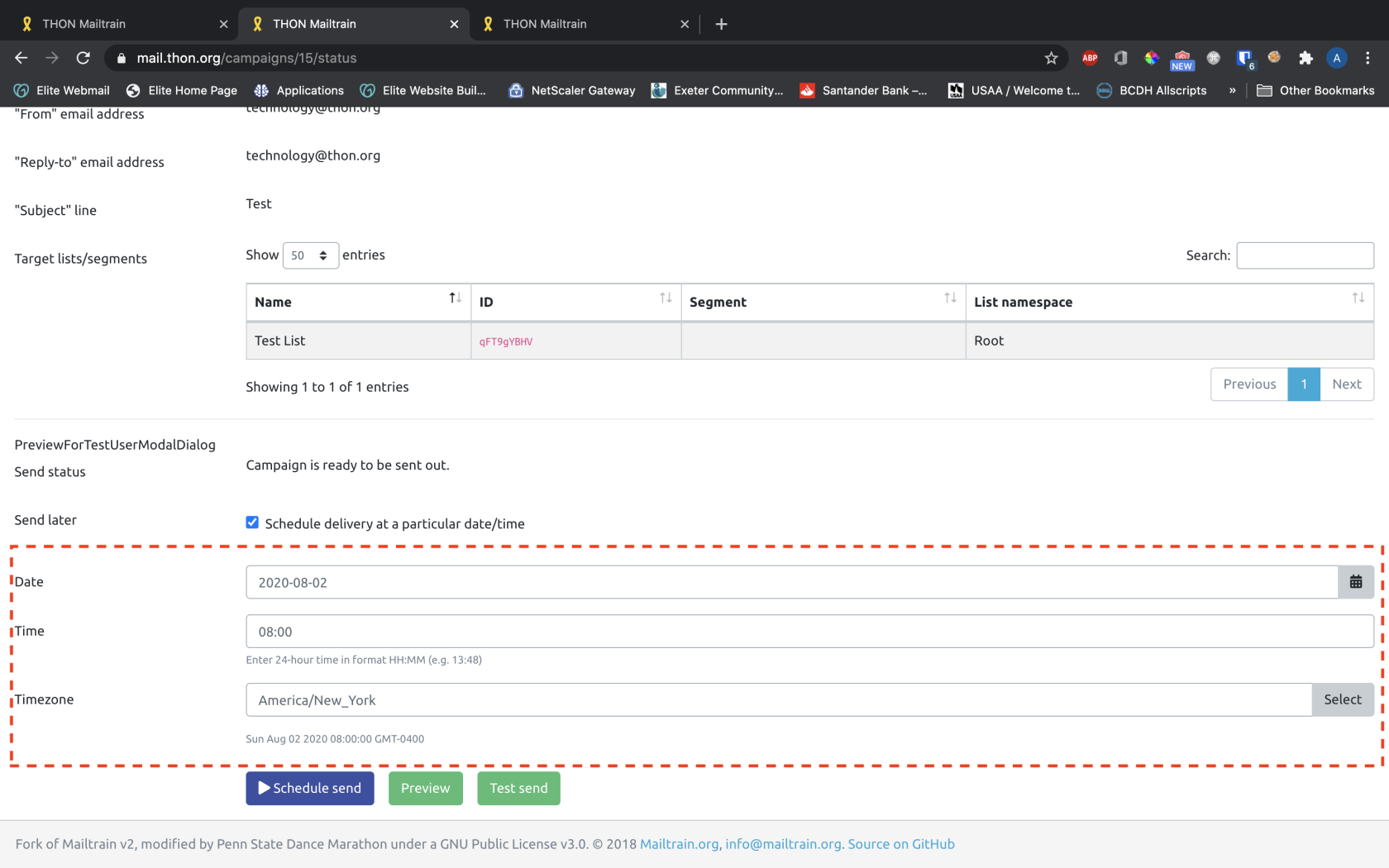Open the NetScaler Gateway bookmark
1389x868 pixels.
pyautogui.click(x=571, y=90)
